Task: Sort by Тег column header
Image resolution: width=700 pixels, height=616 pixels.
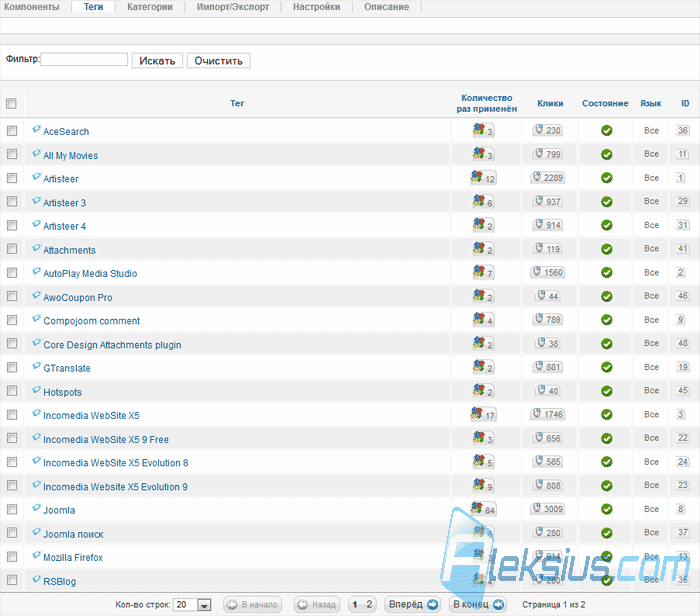Action: point(237,103)
